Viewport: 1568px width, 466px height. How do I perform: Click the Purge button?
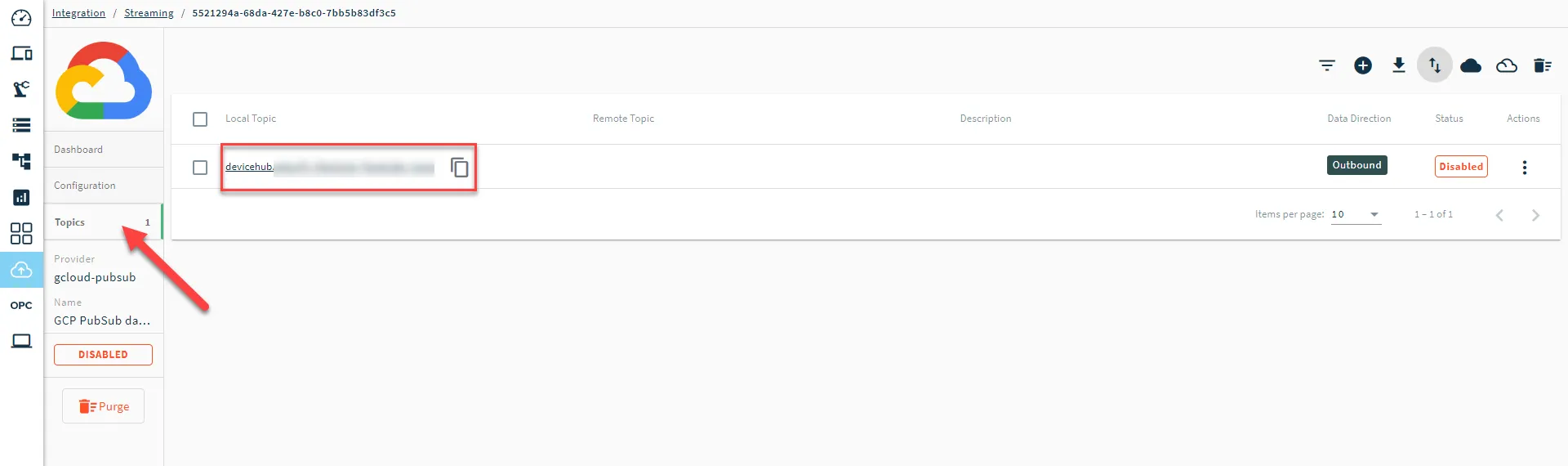point(103,406)
